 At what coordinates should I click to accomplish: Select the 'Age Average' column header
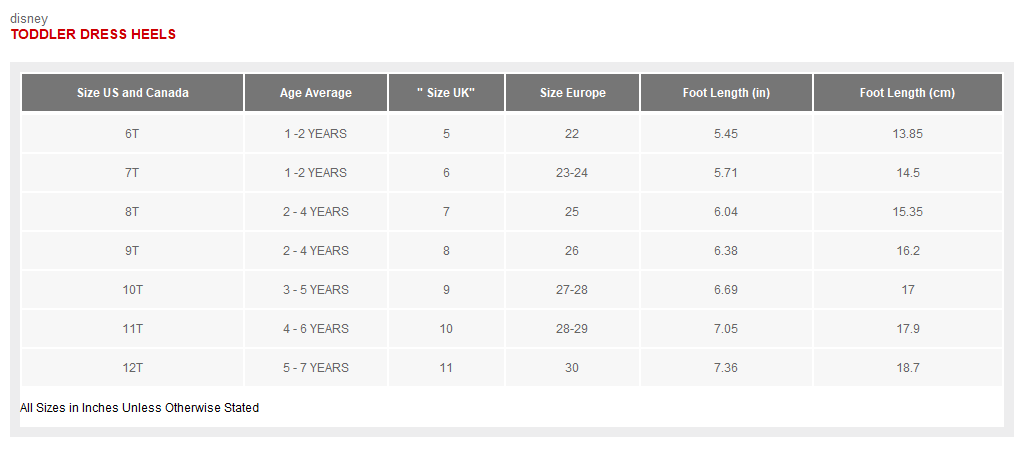pyautogui.click(x=315, y=93)
